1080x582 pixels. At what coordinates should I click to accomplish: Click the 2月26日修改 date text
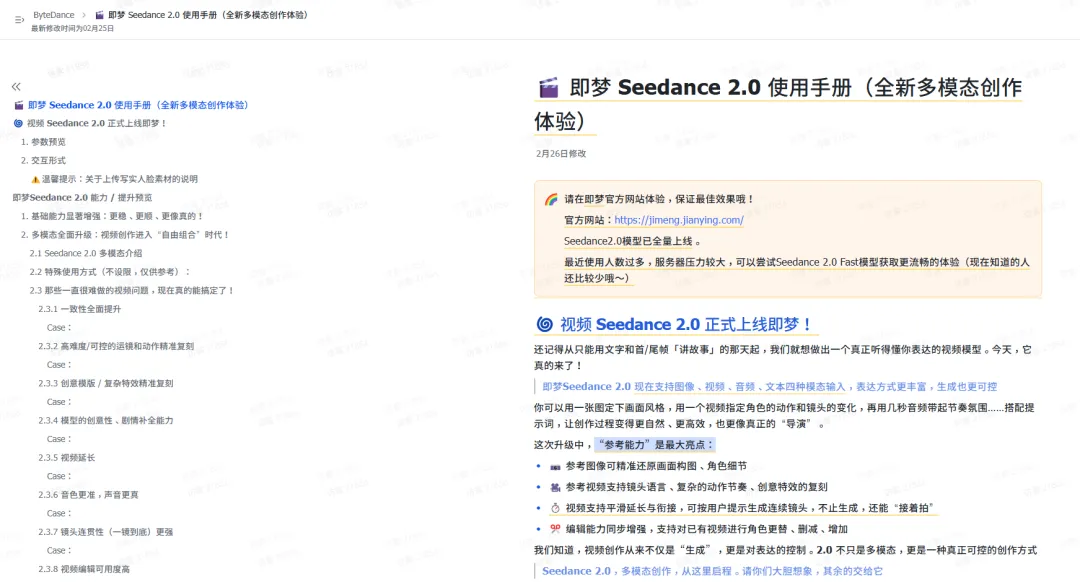(x=561, y=154)
